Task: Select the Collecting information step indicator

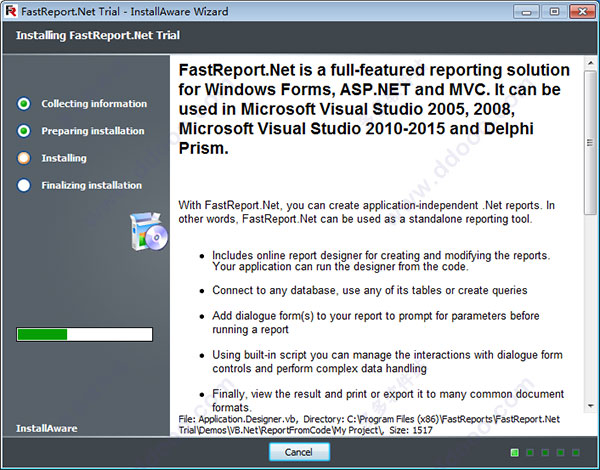Action: pyautogui.click(x=24, y=104)
